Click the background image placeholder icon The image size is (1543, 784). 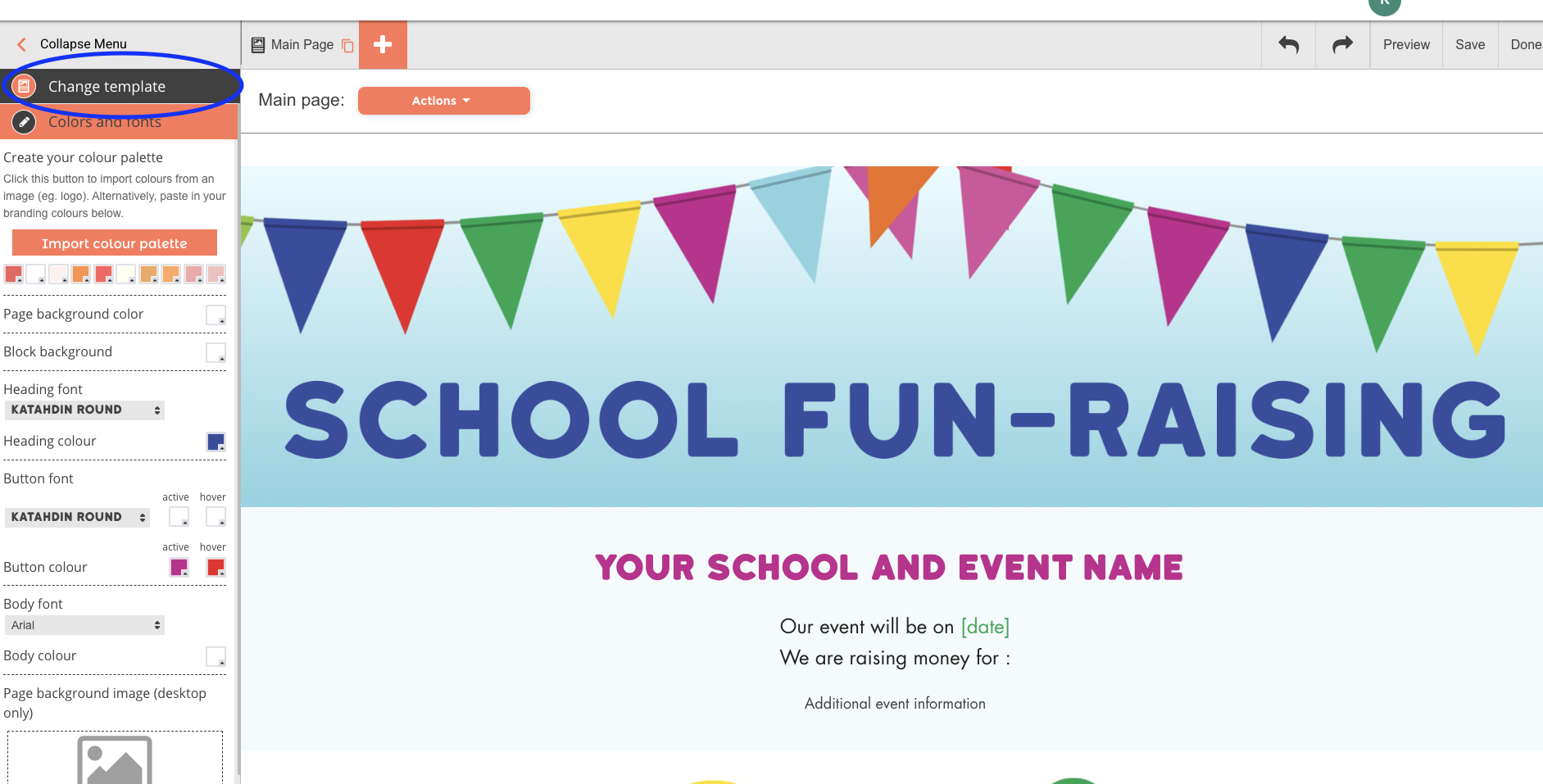(x=115, y=760)
